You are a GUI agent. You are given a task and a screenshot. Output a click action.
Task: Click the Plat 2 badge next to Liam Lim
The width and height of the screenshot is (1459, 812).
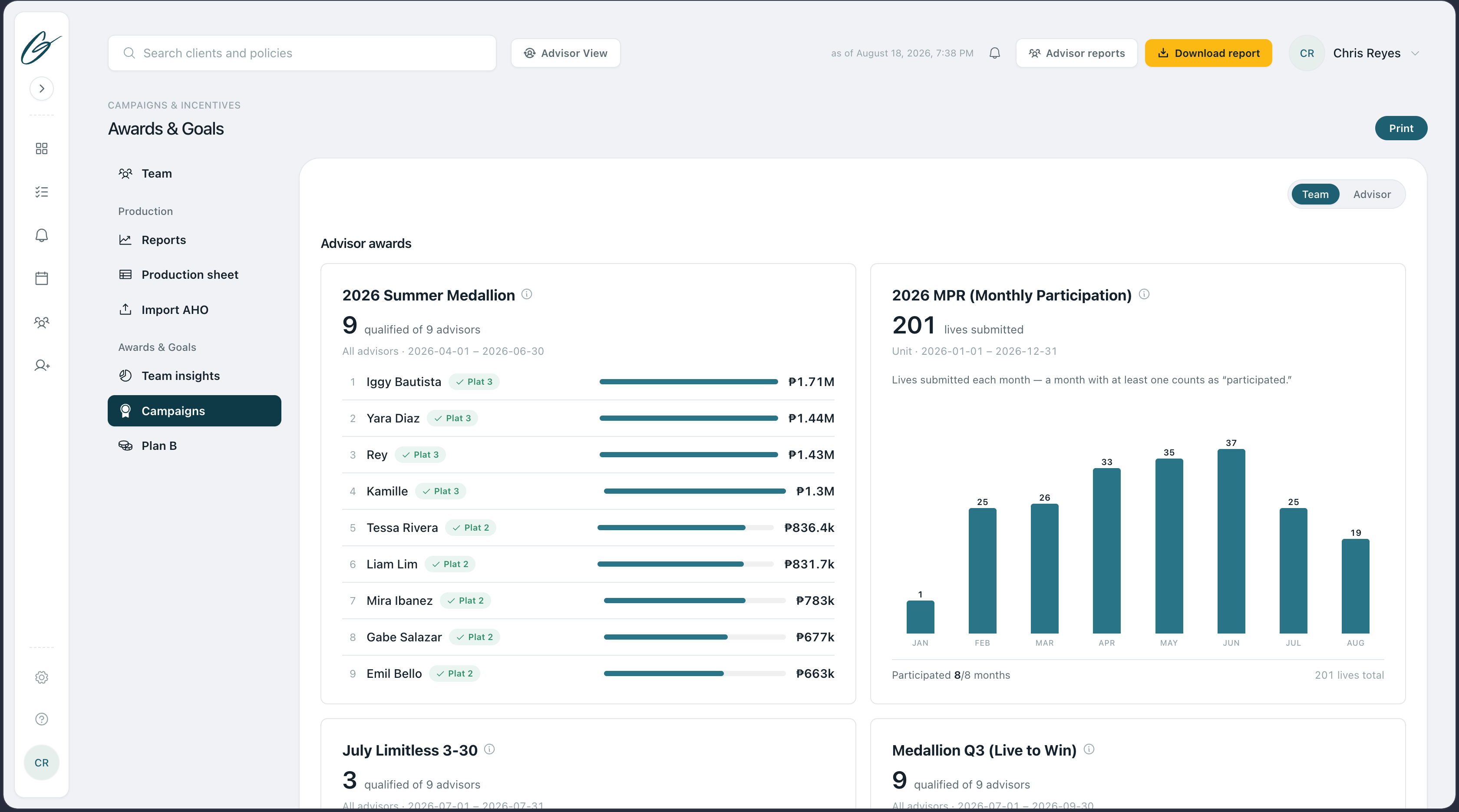(450, 564)
